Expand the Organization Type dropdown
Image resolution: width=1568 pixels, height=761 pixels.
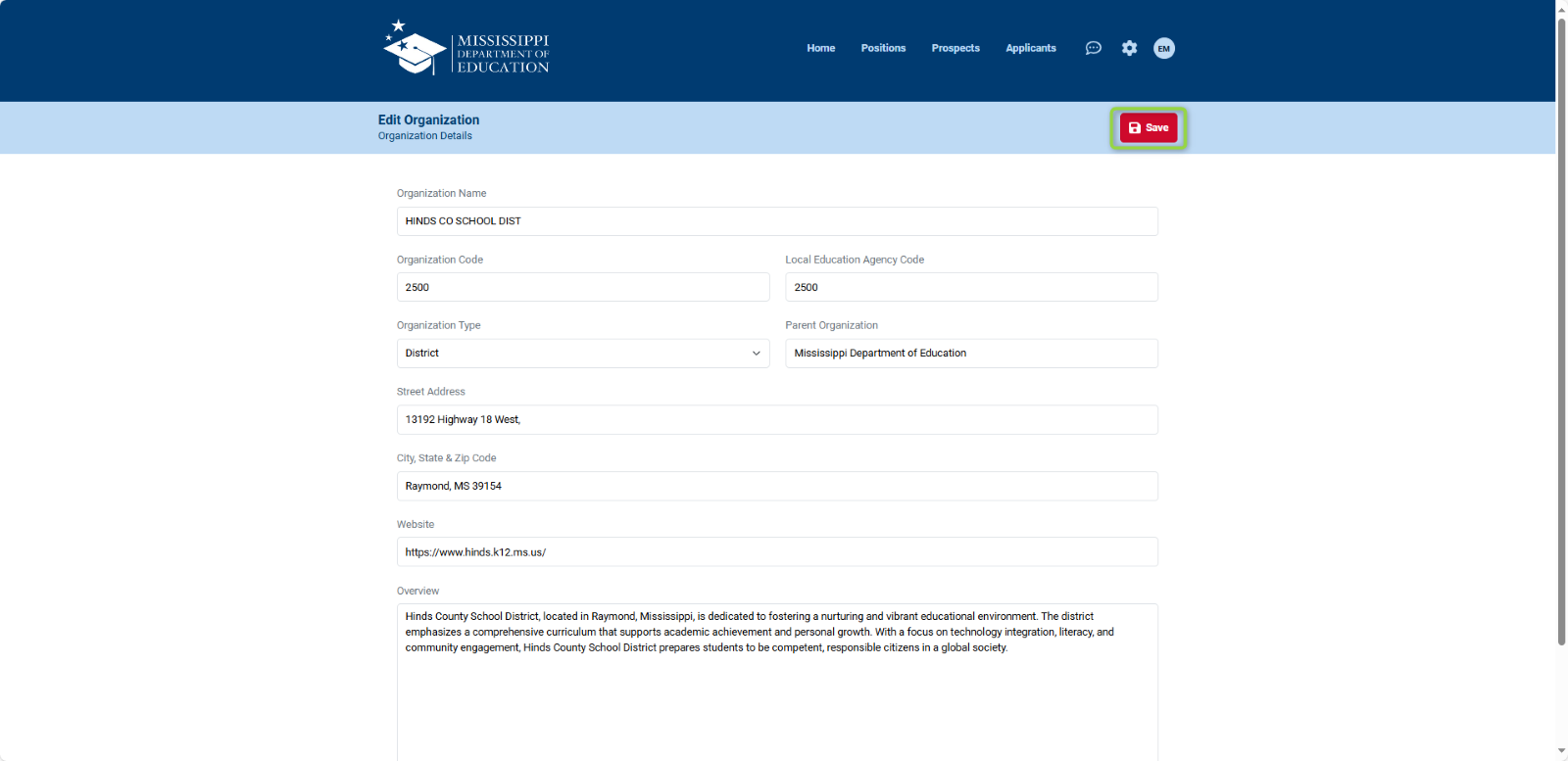[583, 354]
